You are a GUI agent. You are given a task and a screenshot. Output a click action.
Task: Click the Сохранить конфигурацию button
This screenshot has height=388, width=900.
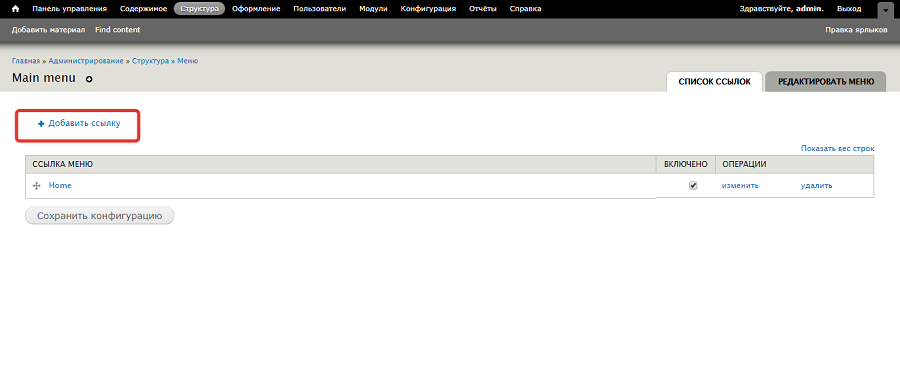pos(99,216)
